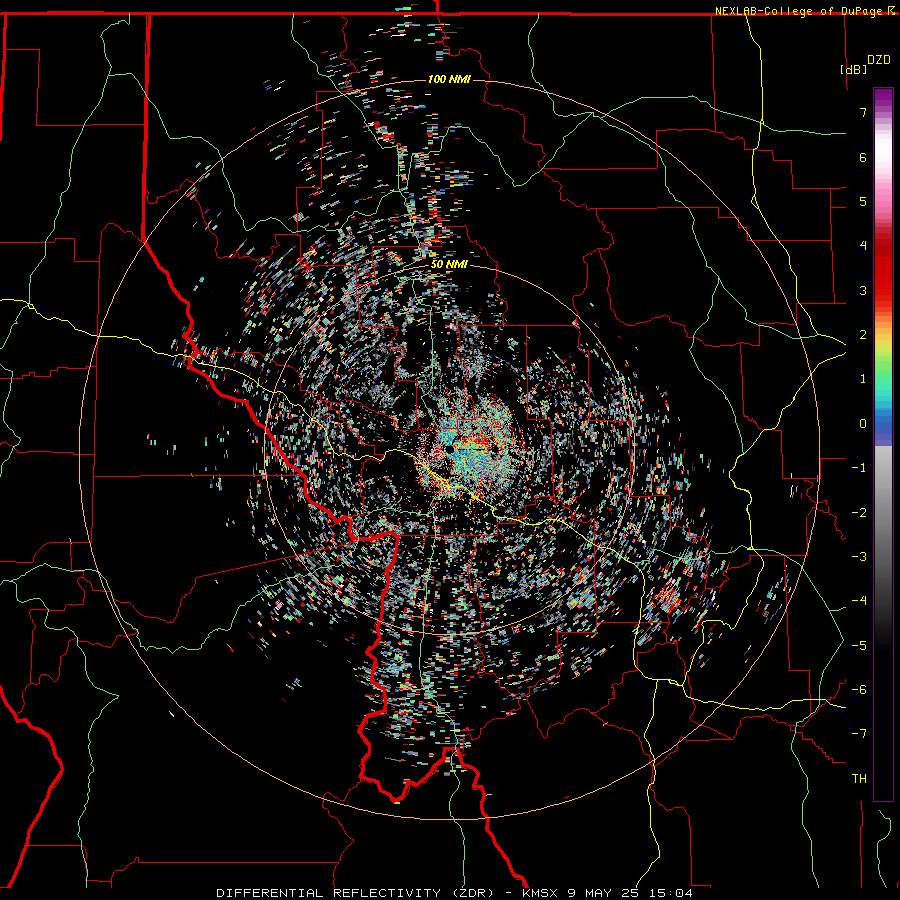Click the 100 NMI range ring label
Image resolution: width=900 pixels, height=900 pixels.
click(x=449, y=79)
